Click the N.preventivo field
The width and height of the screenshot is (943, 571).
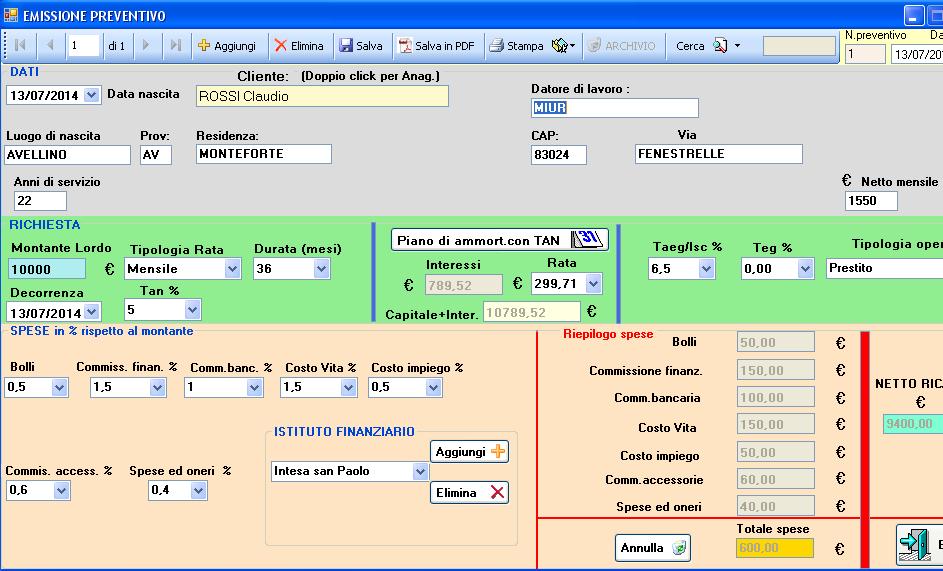[865, 54]
